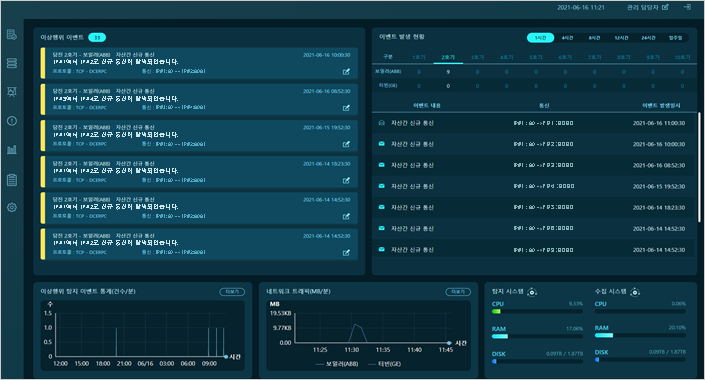The width and height of the screenshot is (705, 380).
Task: Open the presentation board icon in sidebar
Action: 12,92
